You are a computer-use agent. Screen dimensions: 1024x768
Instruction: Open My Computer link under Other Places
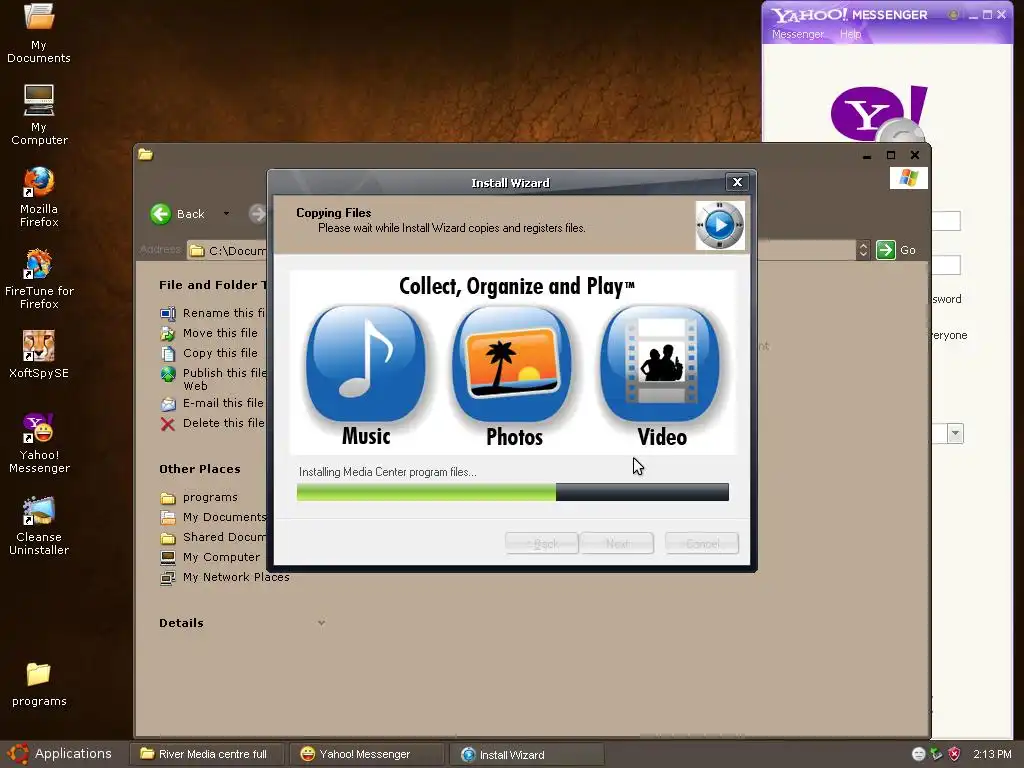[x=221, y=557]
